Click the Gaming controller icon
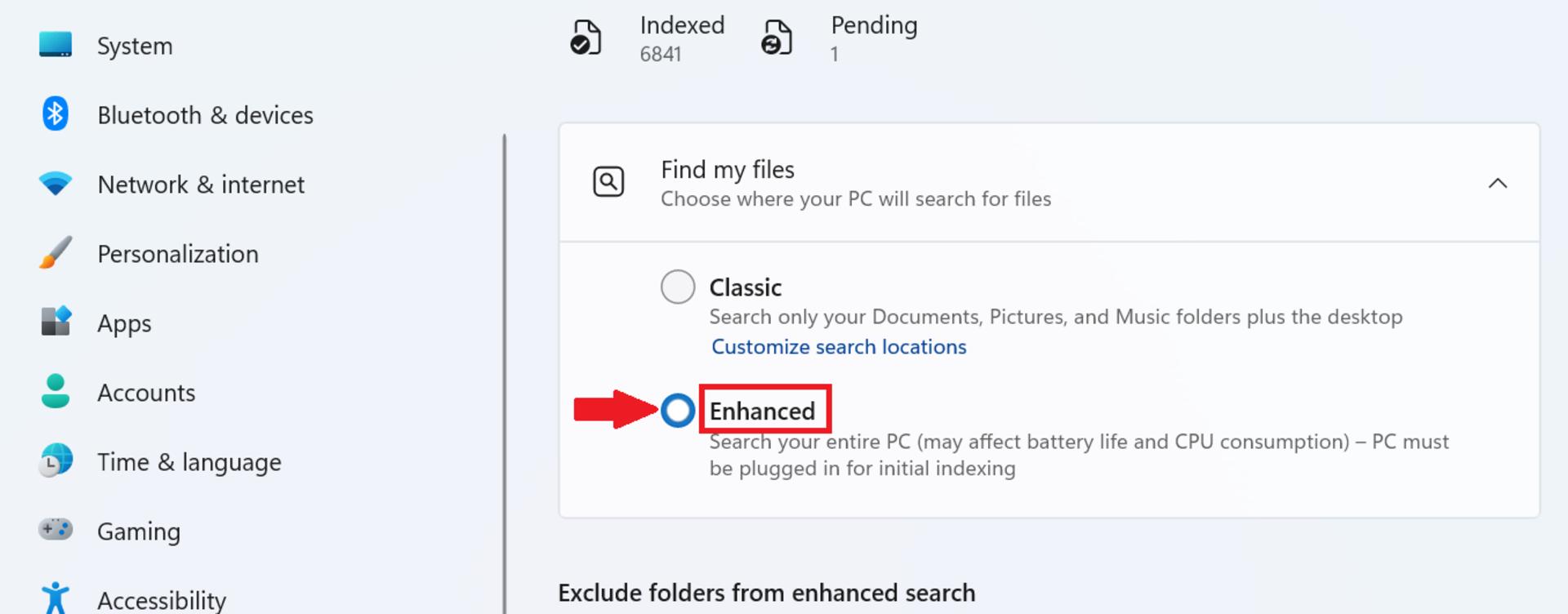Viewport: 1568px width, 614px height. point(56,530)
